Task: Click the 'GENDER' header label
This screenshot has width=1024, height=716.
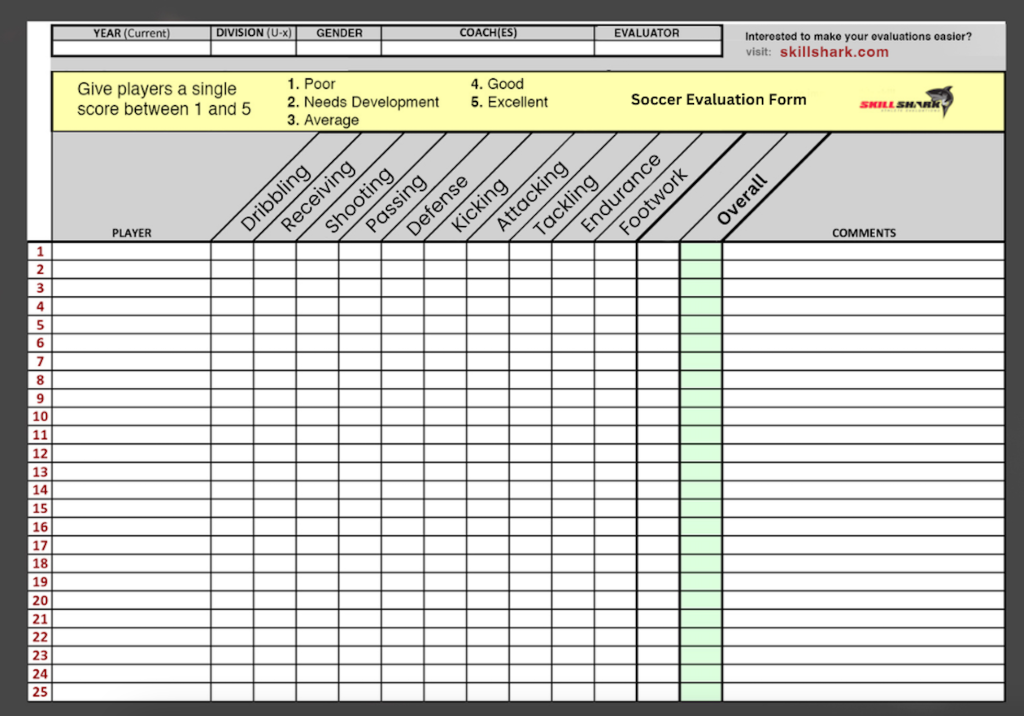Action: pyautogui.click(x=339, y=33)
